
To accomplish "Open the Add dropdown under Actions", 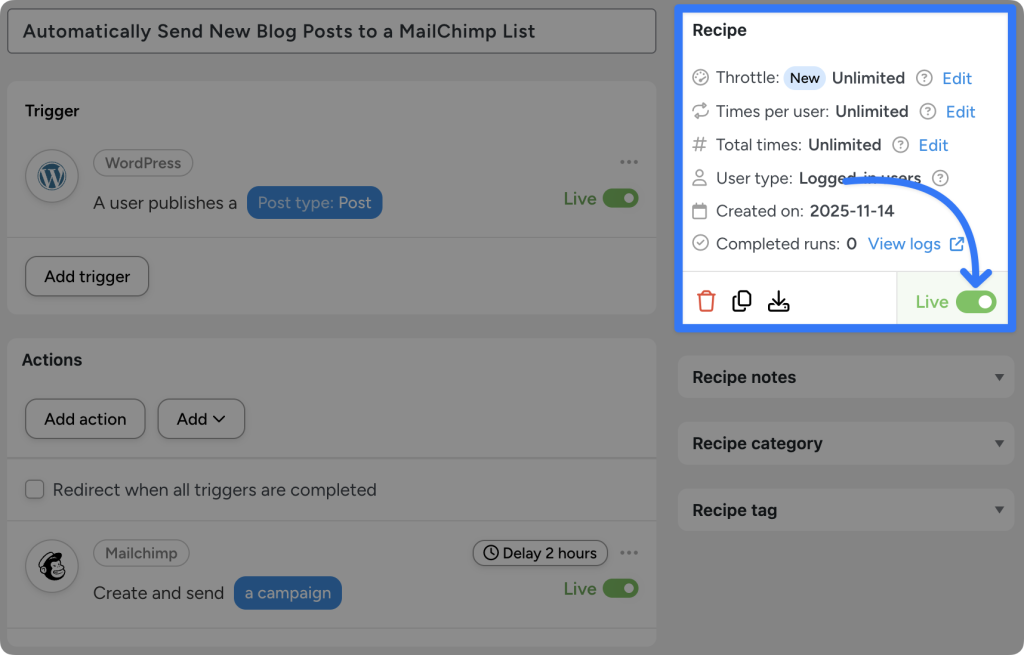I will pos(201,419).
